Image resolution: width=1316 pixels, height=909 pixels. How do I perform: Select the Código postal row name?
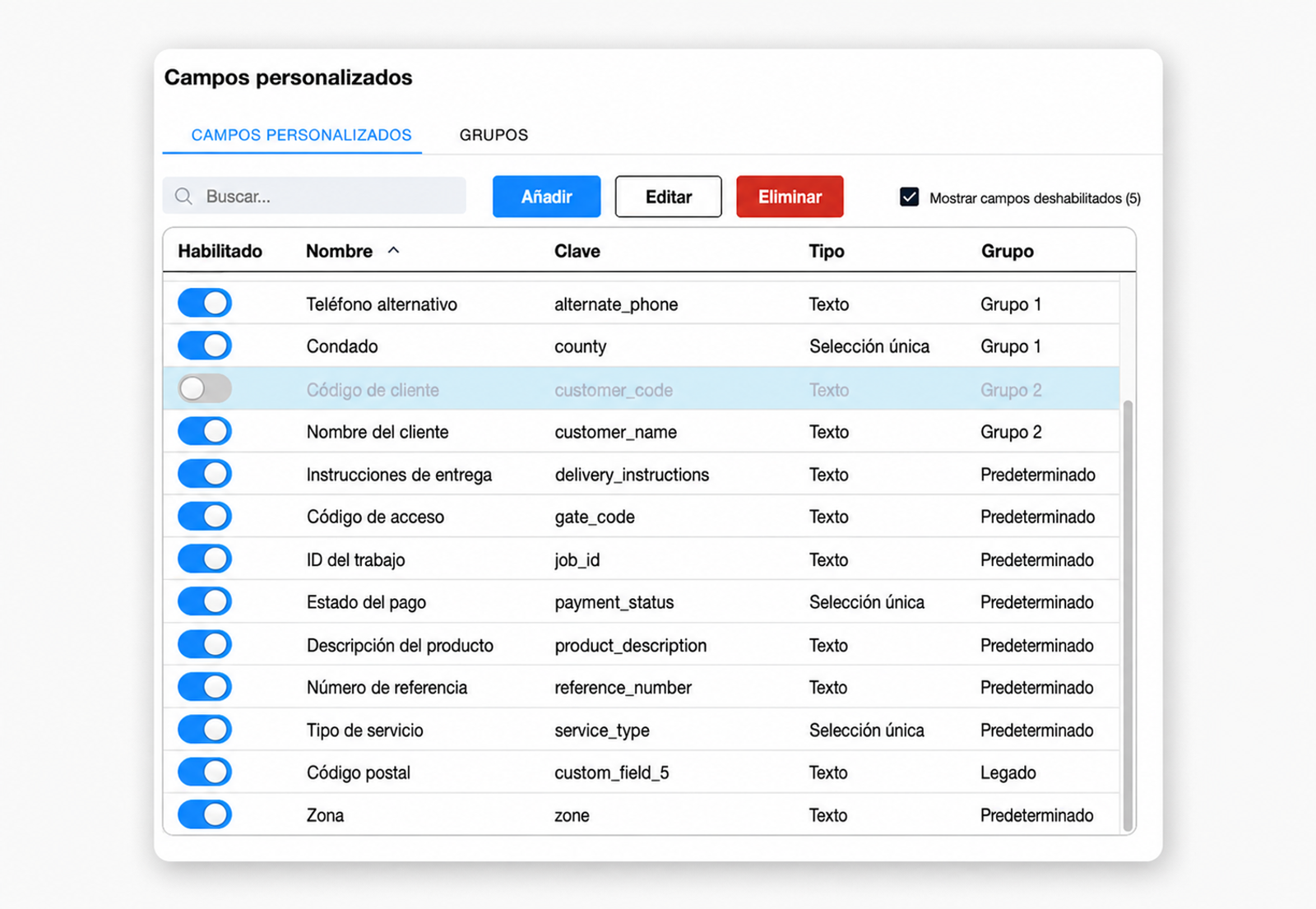coord(358,772)
